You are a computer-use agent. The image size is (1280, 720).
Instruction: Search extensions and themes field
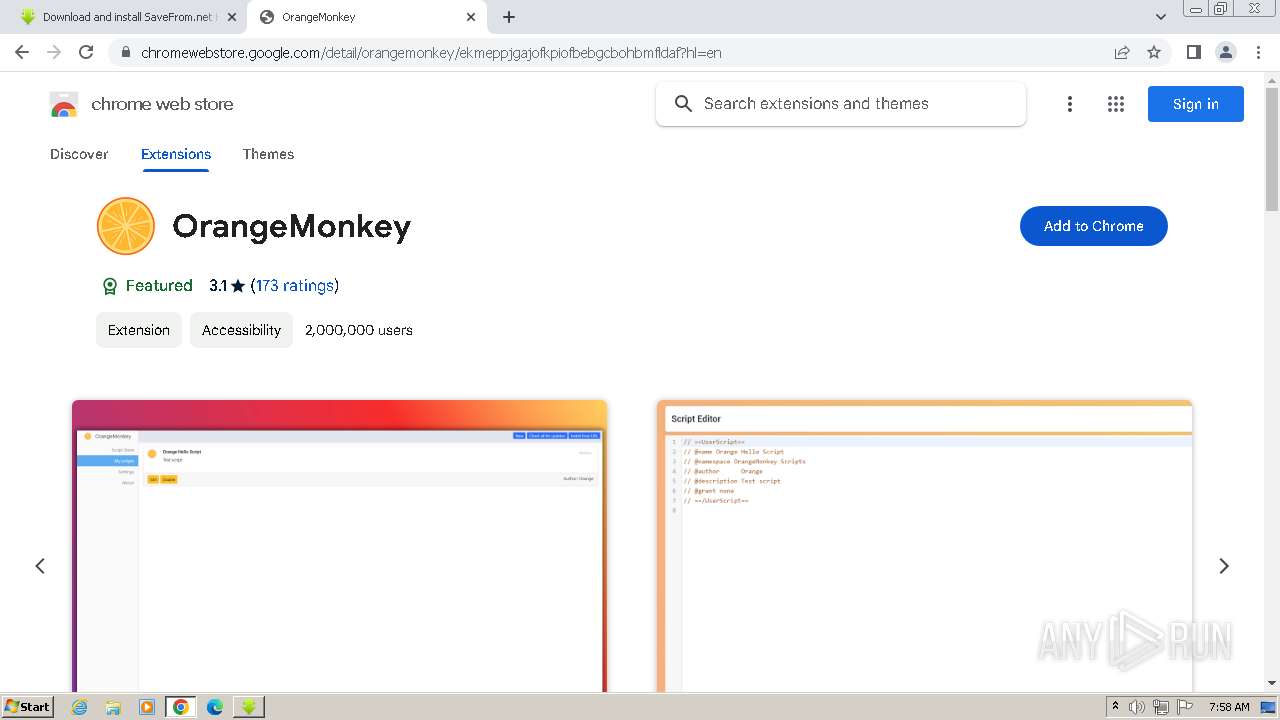tap(841, 104)
